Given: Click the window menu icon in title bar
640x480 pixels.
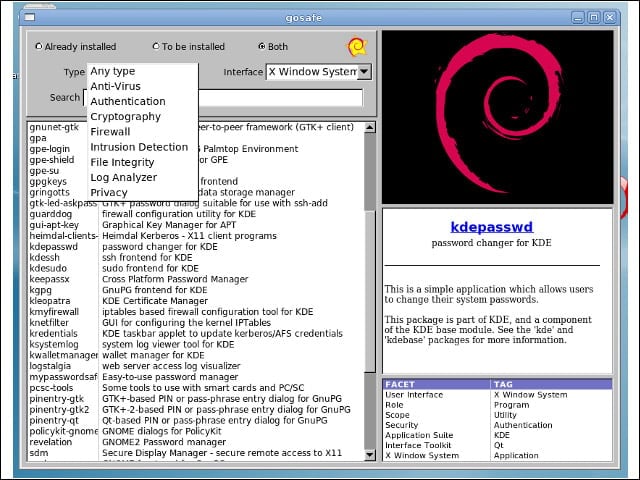Looking at the screenshot, I should pyautogui.click(x=30, y=17).
